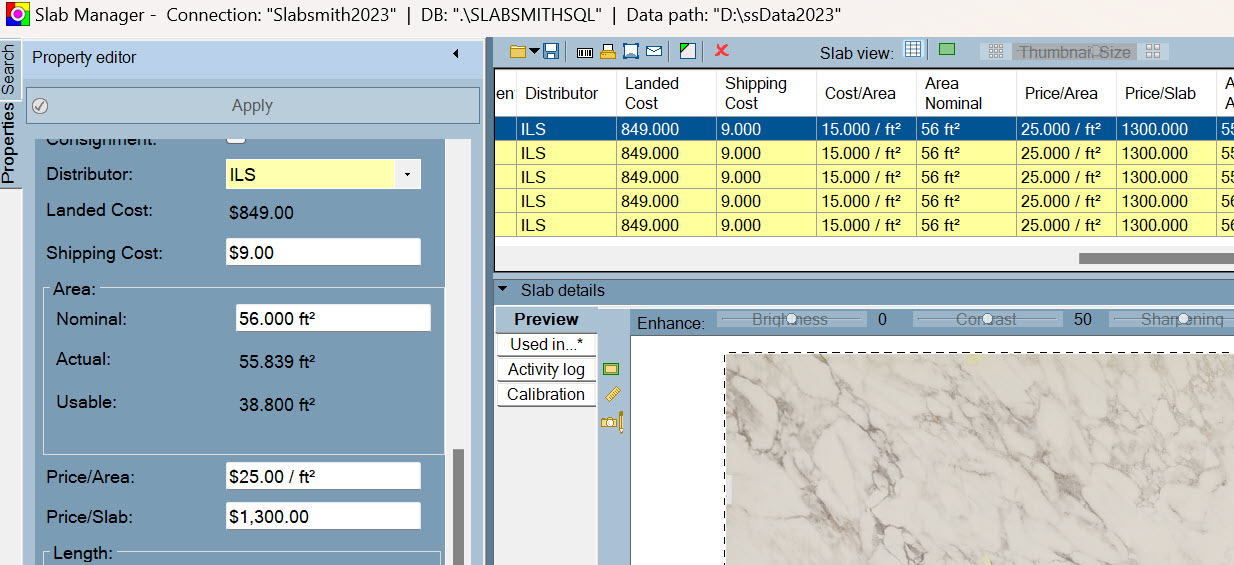Viewport: 1234px width, 565px height.
Task: Toggle the Consignment checkbox
Action: [236, 140]
